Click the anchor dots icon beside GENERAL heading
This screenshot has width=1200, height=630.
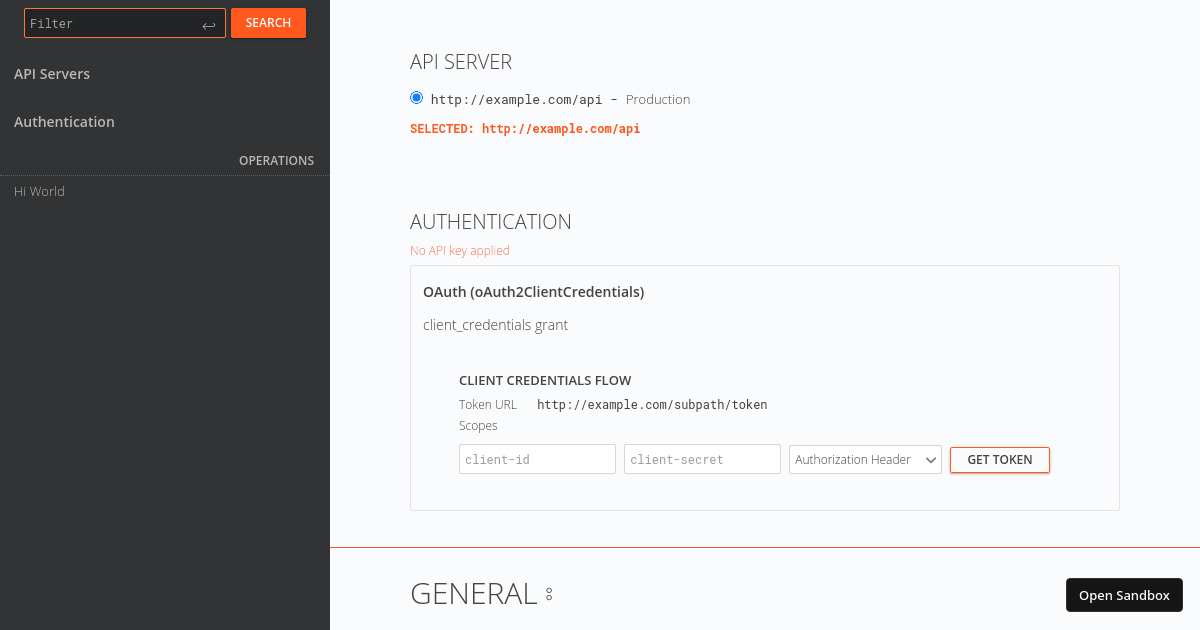click(548, 593)
